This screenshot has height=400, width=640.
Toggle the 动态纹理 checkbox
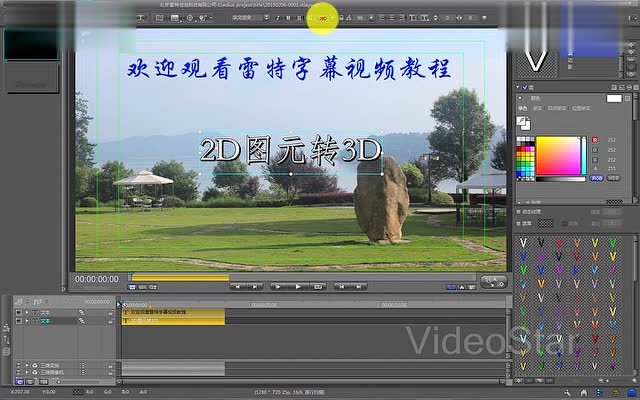(519, 212)
